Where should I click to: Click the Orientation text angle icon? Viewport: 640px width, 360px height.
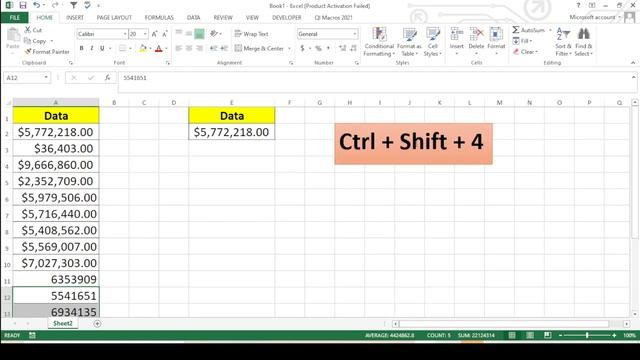click(x=214, y=33)
